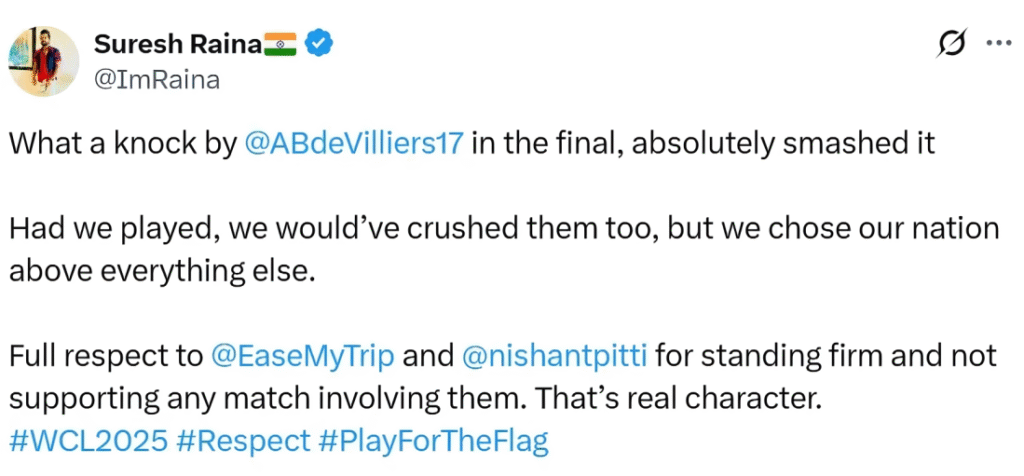
Task: Click the Indian flag emoji beside the name
Action: pos(281,44)
